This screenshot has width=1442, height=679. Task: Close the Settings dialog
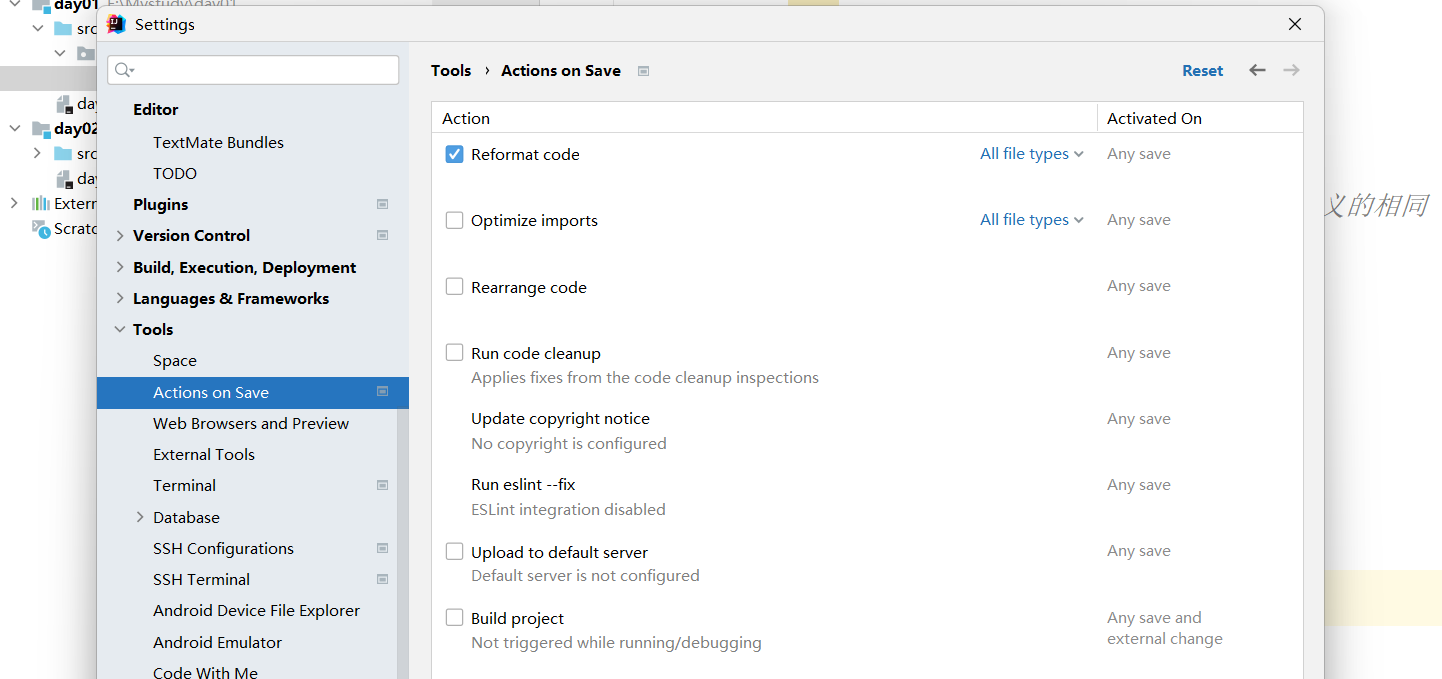(x=1295, y=24)
